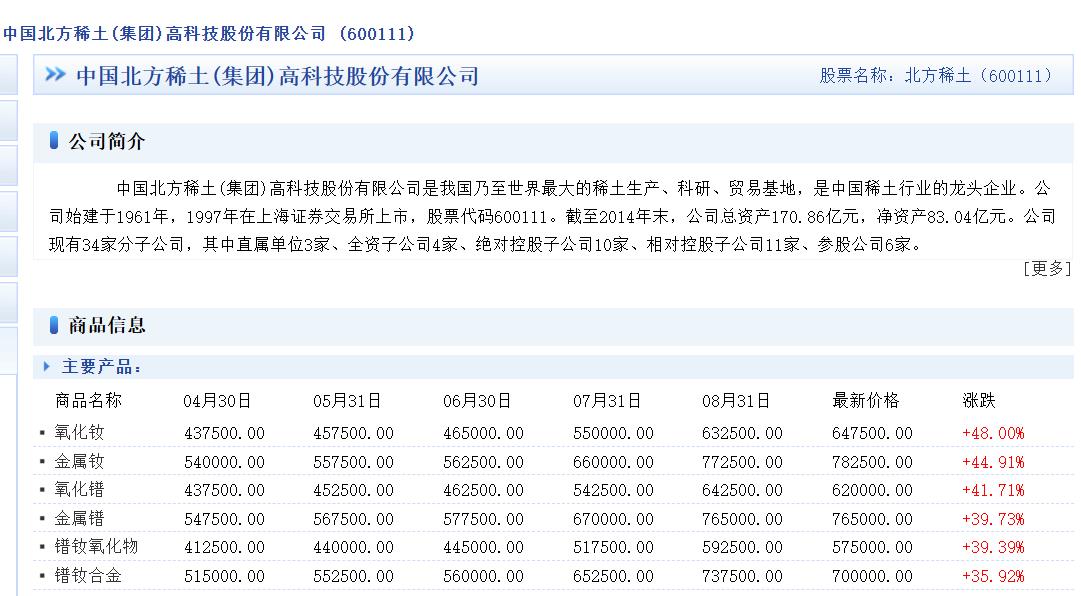Click 氧化镨 latest price 620000.00
1081x596 pixels.
pyautogui.click(x=872, y=491)
